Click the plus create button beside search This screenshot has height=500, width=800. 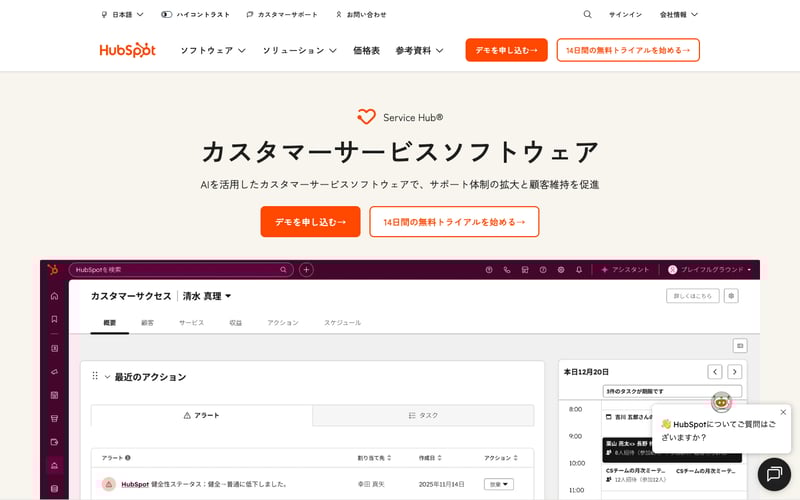306,269
